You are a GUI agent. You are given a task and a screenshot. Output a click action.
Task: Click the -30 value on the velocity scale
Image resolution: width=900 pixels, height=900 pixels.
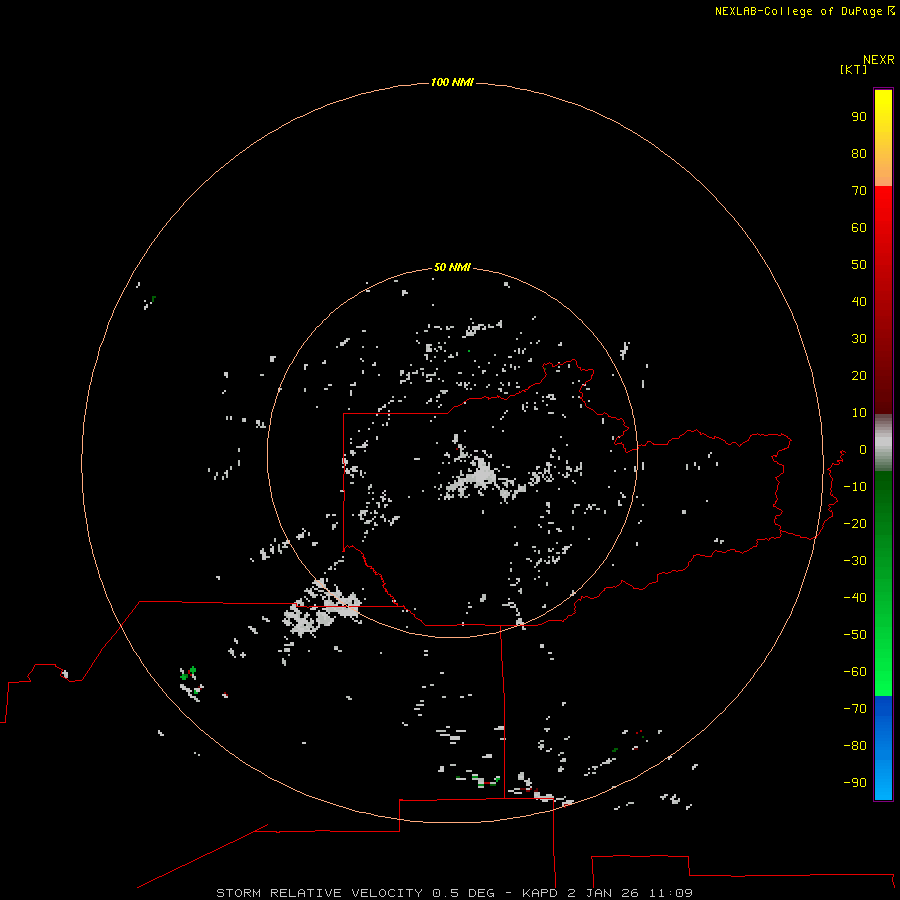coord(855,561)
